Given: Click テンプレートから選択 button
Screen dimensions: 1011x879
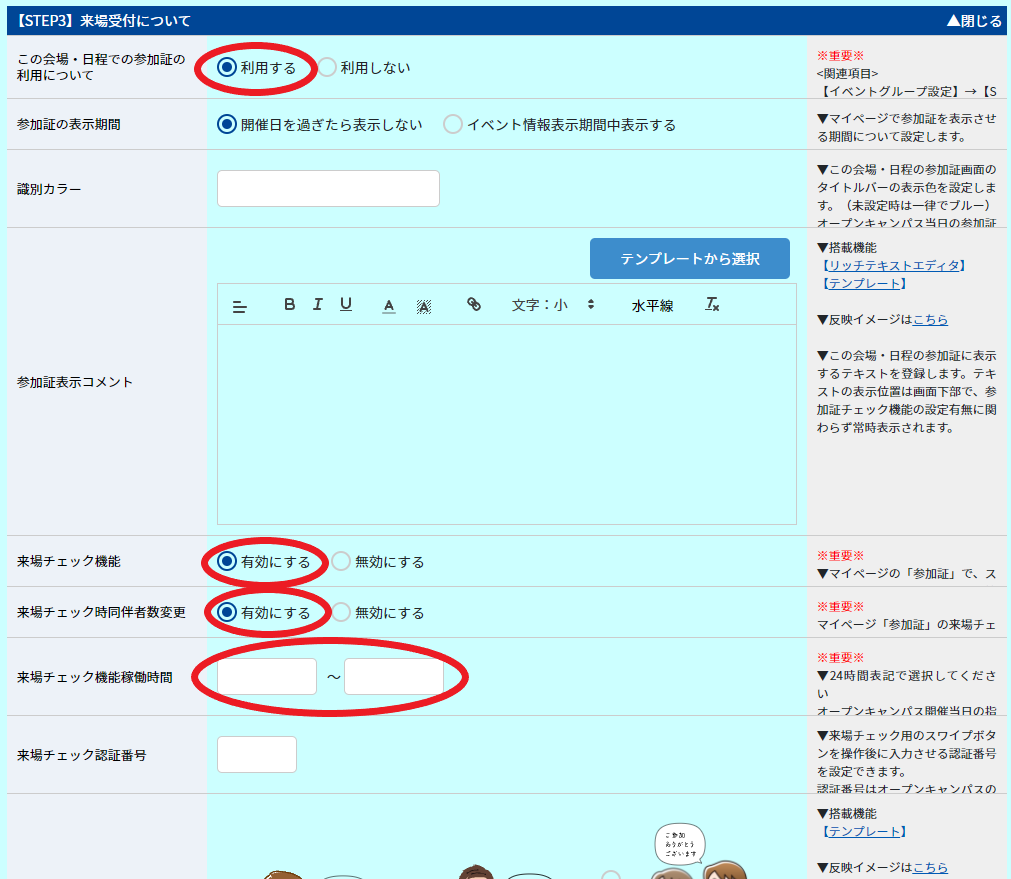Looking at the screenshot, I should click(x=689, y=259).
